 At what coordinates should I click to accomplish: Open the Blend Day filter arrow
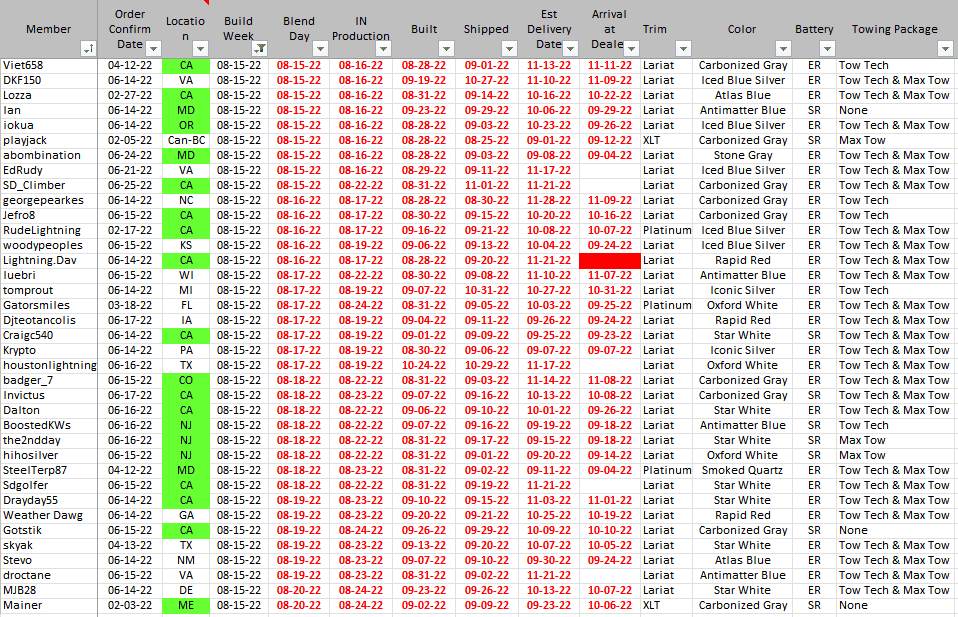tap(318, 48)
